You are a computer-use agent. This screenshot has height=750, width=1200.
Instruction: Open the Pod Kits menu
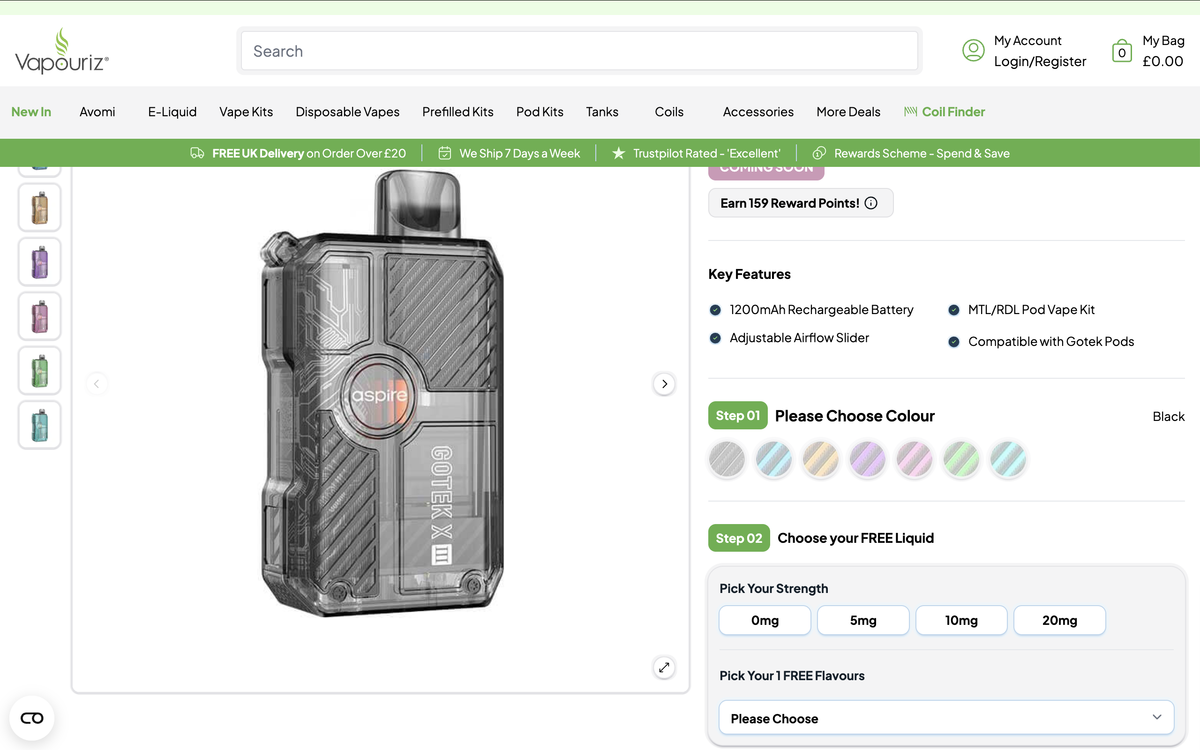point(540,112)
